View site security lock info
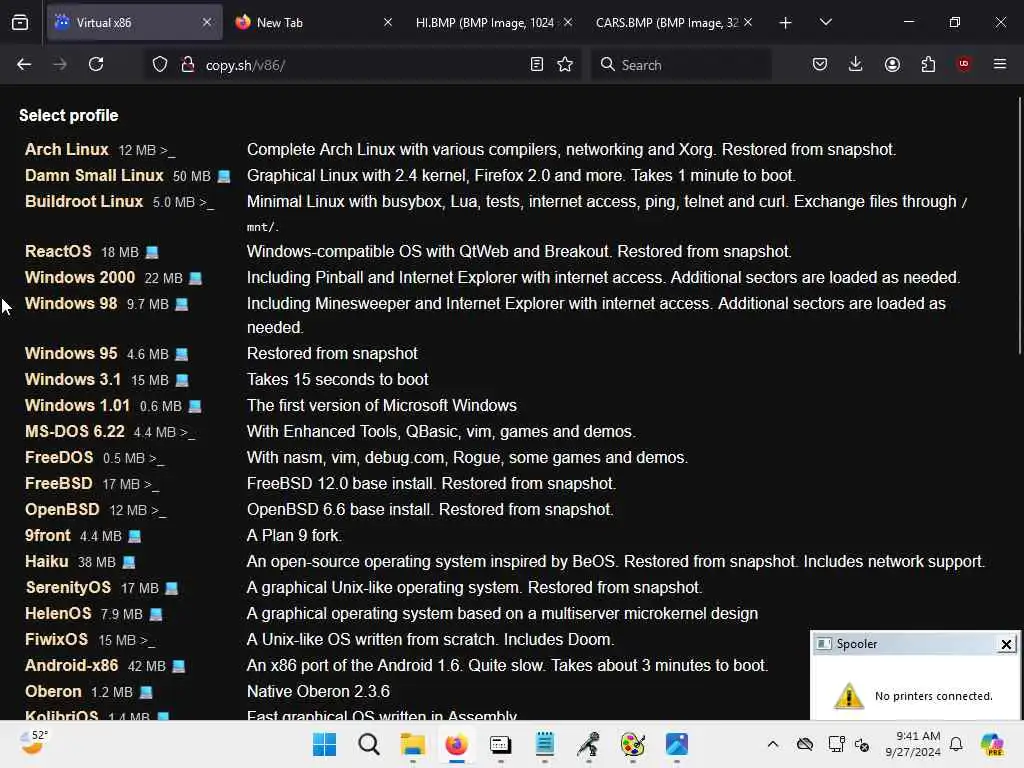The height and width of the screenshot is (768, 1024). pos(187,65)
